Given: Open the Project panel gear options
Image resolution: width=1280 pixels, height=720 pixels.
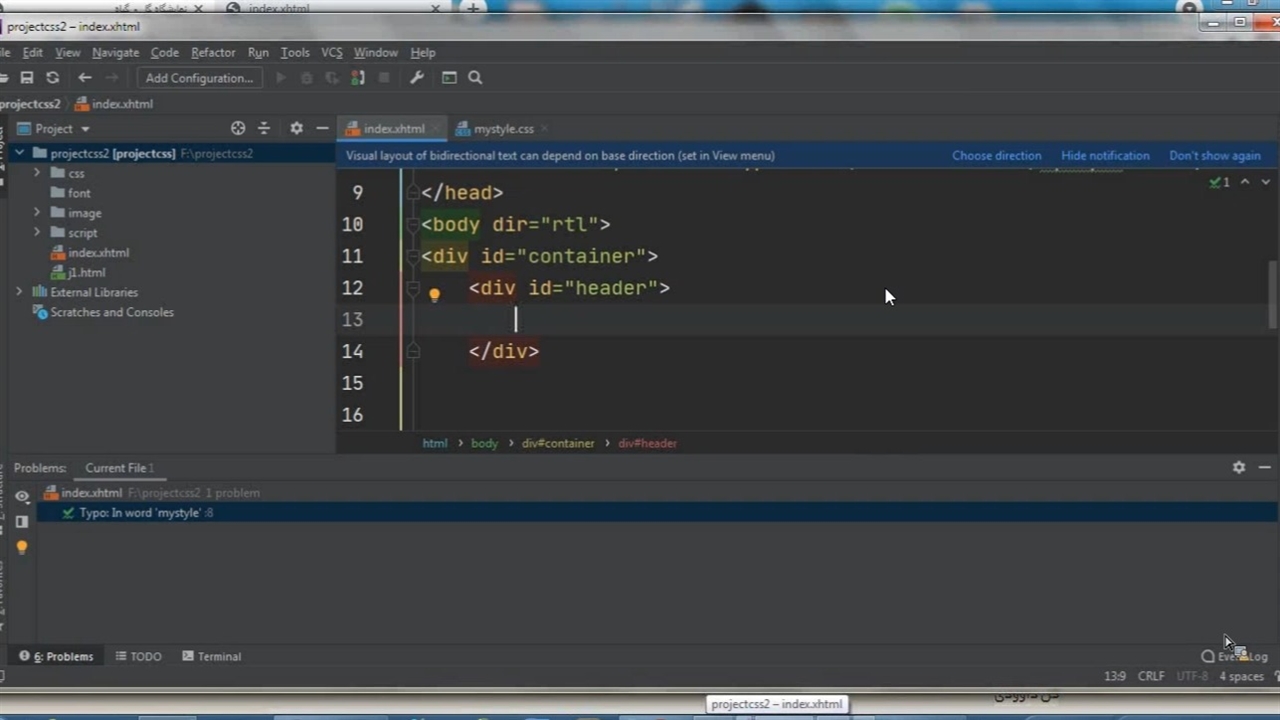Looking at the screenshot, I should pyautogui.click(x=296, y=128).
